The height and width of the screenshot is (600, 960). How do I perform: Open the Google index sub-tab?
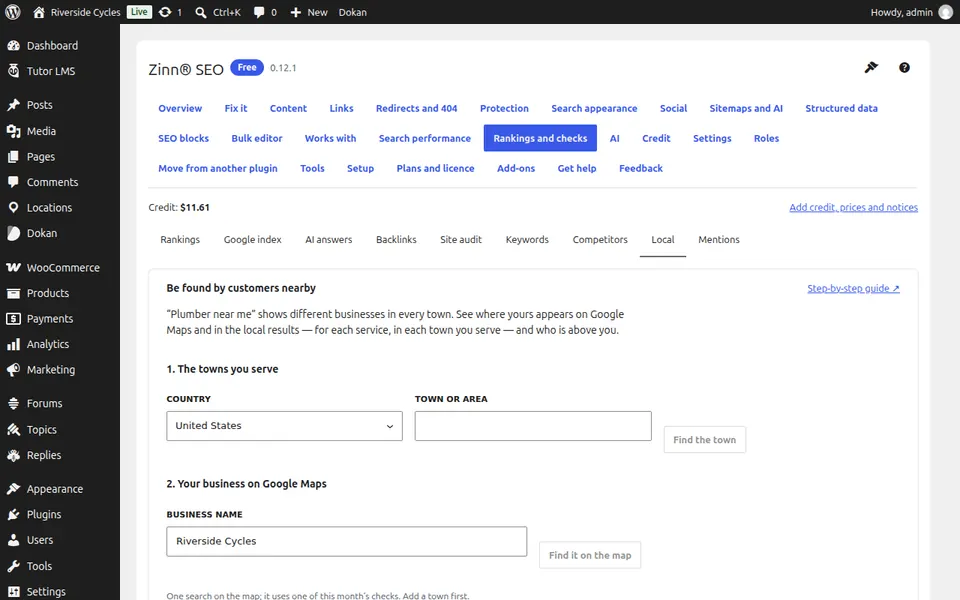[x=252, y=240]
